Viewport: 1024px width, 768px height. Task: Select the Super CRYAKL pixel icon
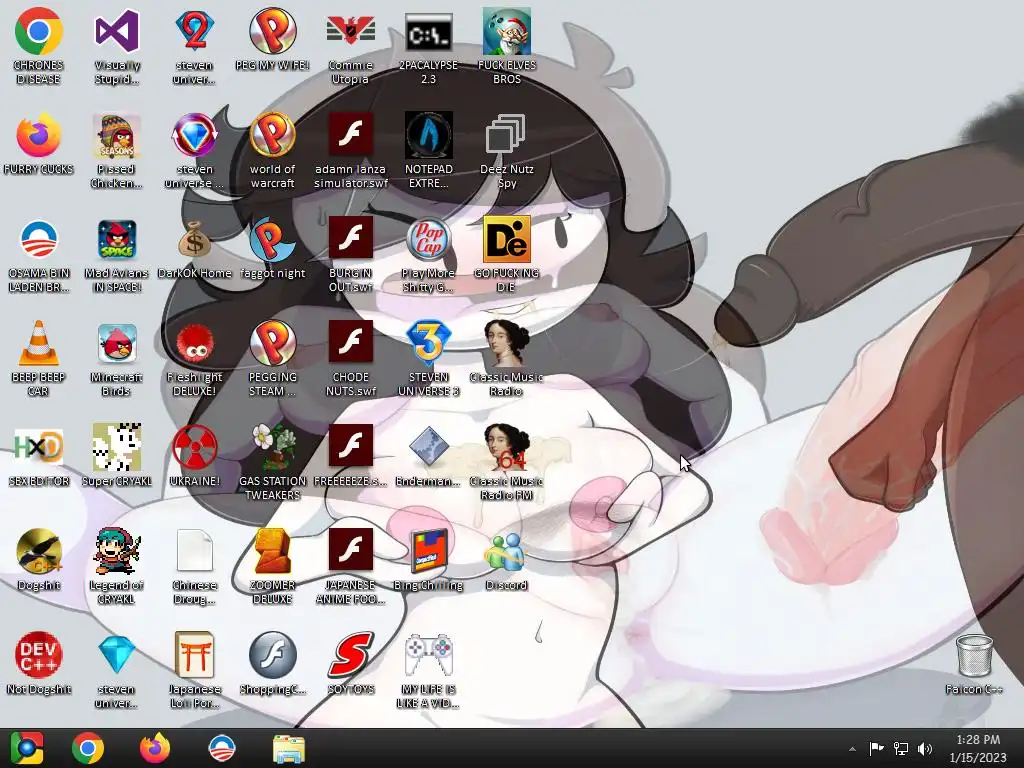(x=116, y=447)
